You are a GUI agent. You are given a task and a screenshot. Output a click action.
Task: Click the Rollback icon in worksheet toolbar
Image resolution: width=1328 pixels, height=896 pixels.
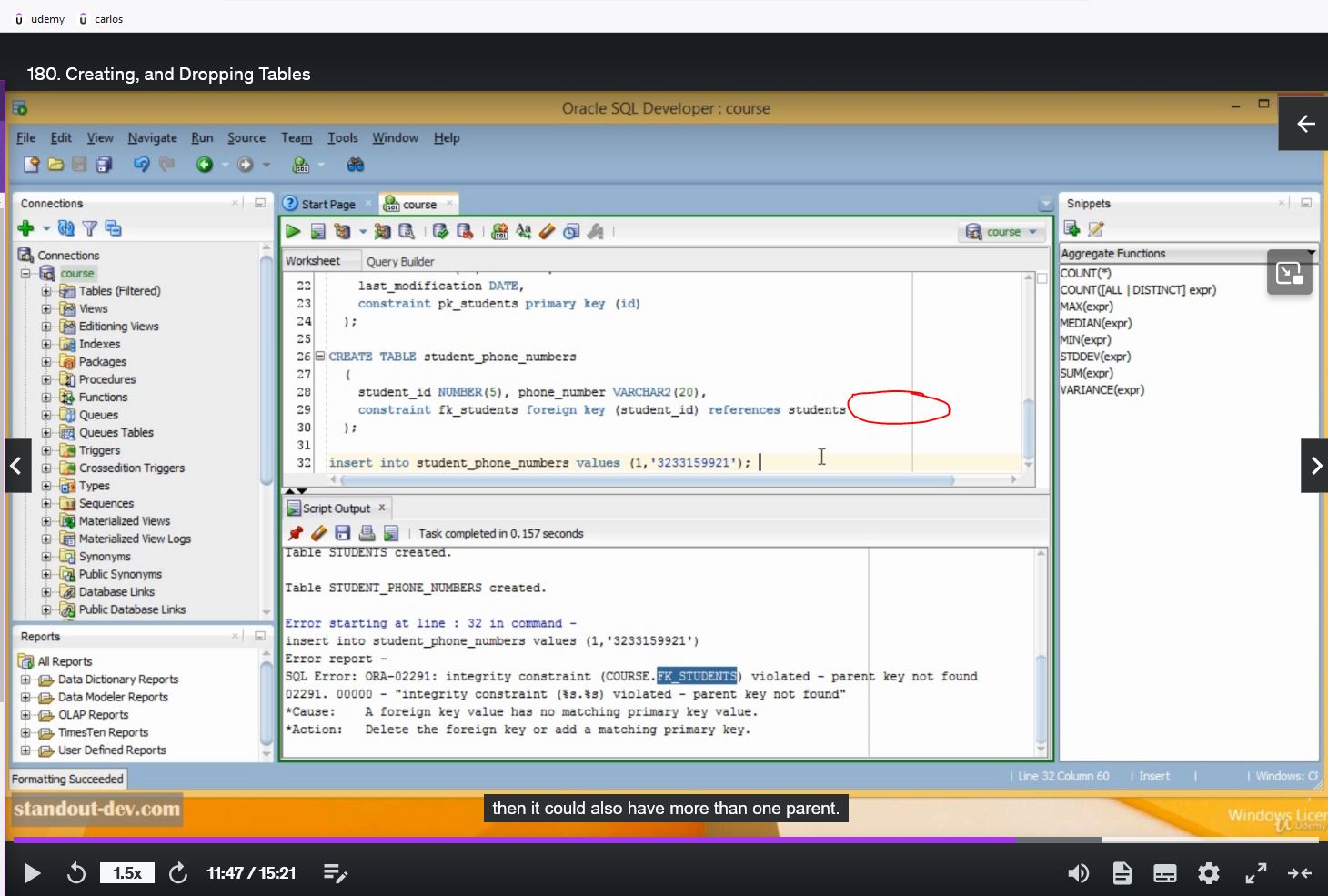pos(465,232)
